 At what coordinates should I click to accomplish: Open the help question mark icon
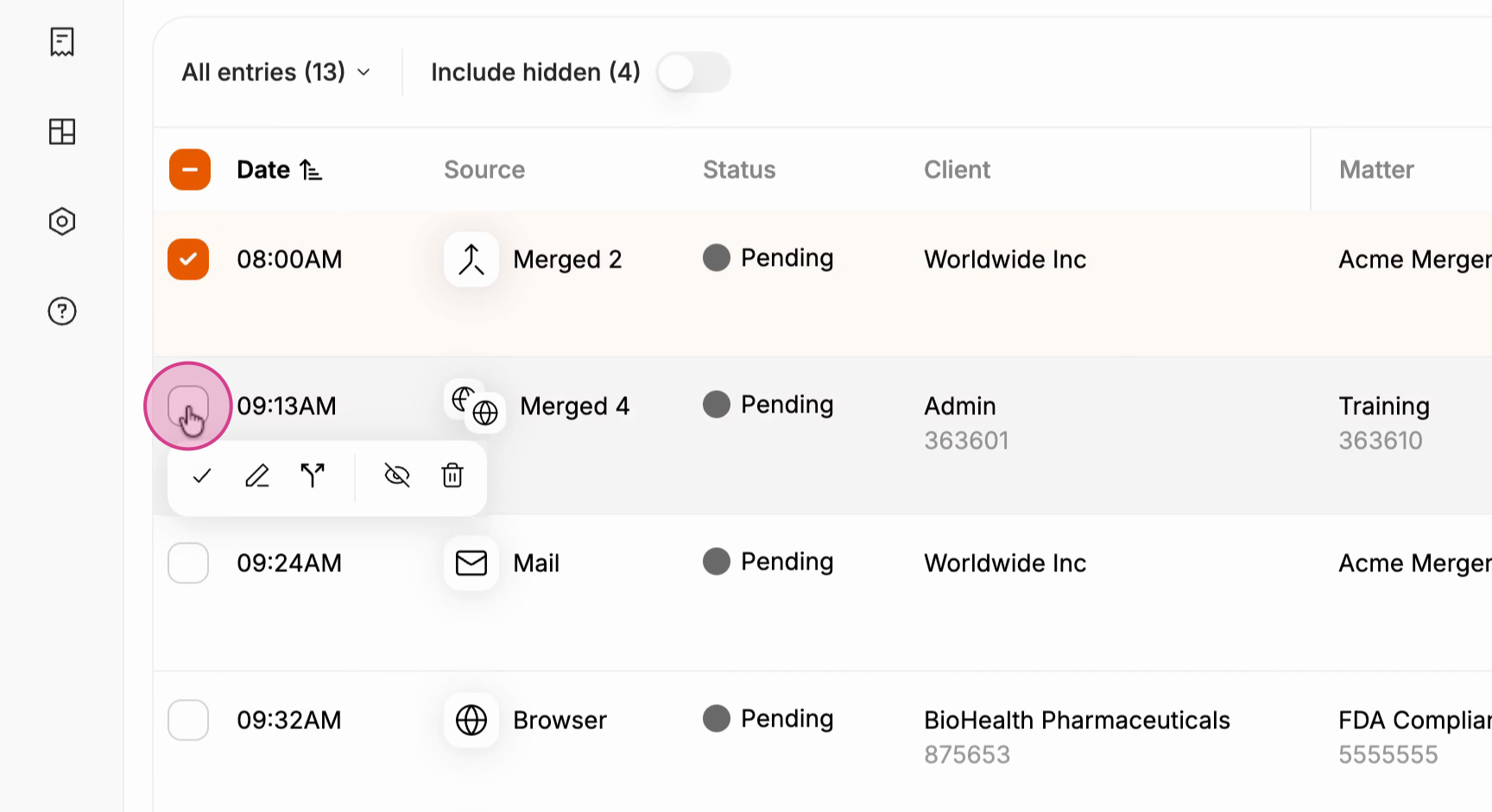click(x=62, y=312)
